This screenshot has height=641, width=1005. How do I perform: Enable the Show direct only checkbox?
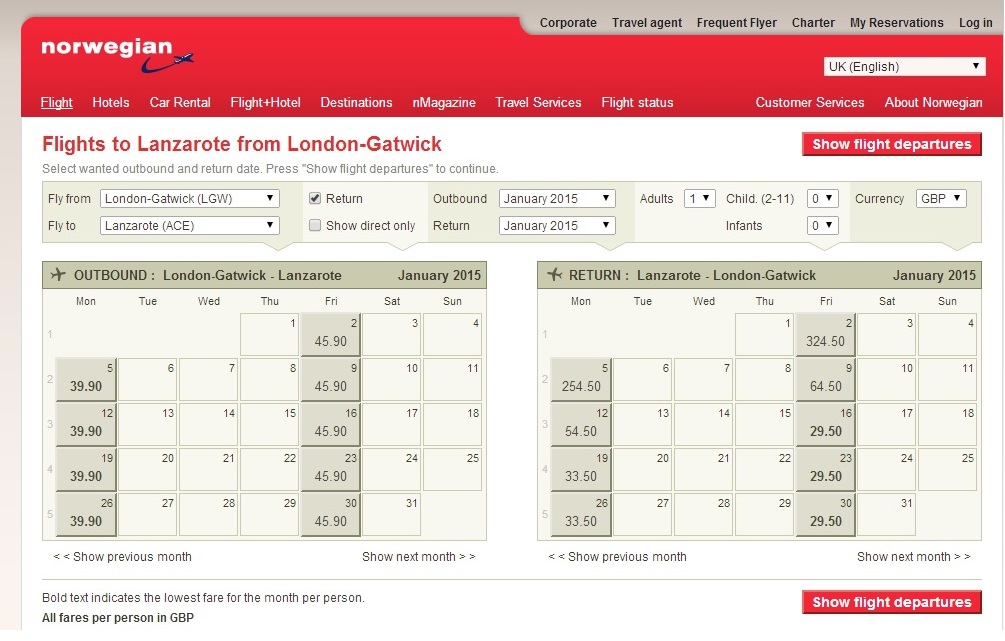(x=315, y=225)
